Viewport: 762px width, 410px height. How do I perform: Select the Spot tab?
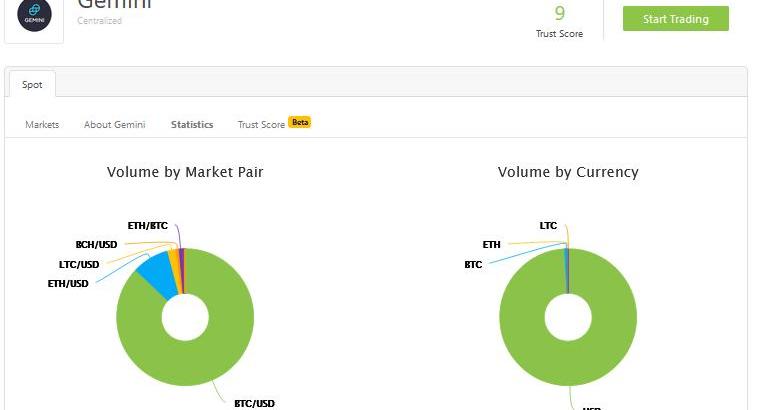pyautogui.click(x=32, y=85)
